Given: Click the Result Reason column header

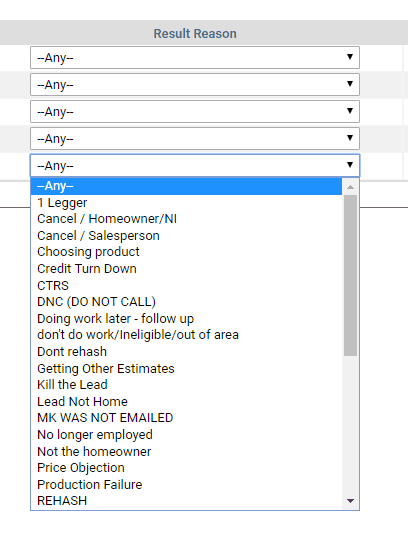Looking at the screenshot, I should click(195, 34).
